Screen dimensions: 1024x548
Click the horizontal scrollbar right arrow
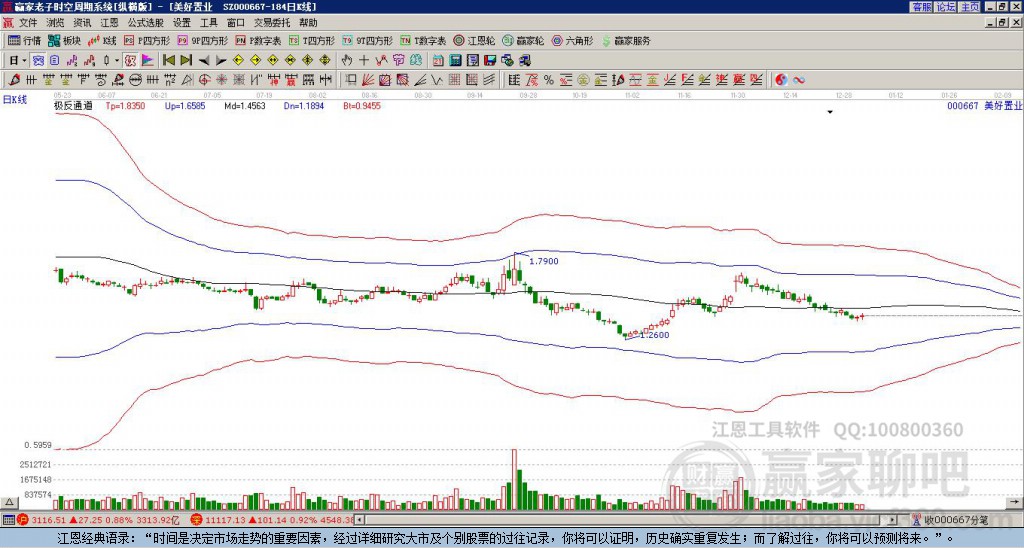[892, 520]
